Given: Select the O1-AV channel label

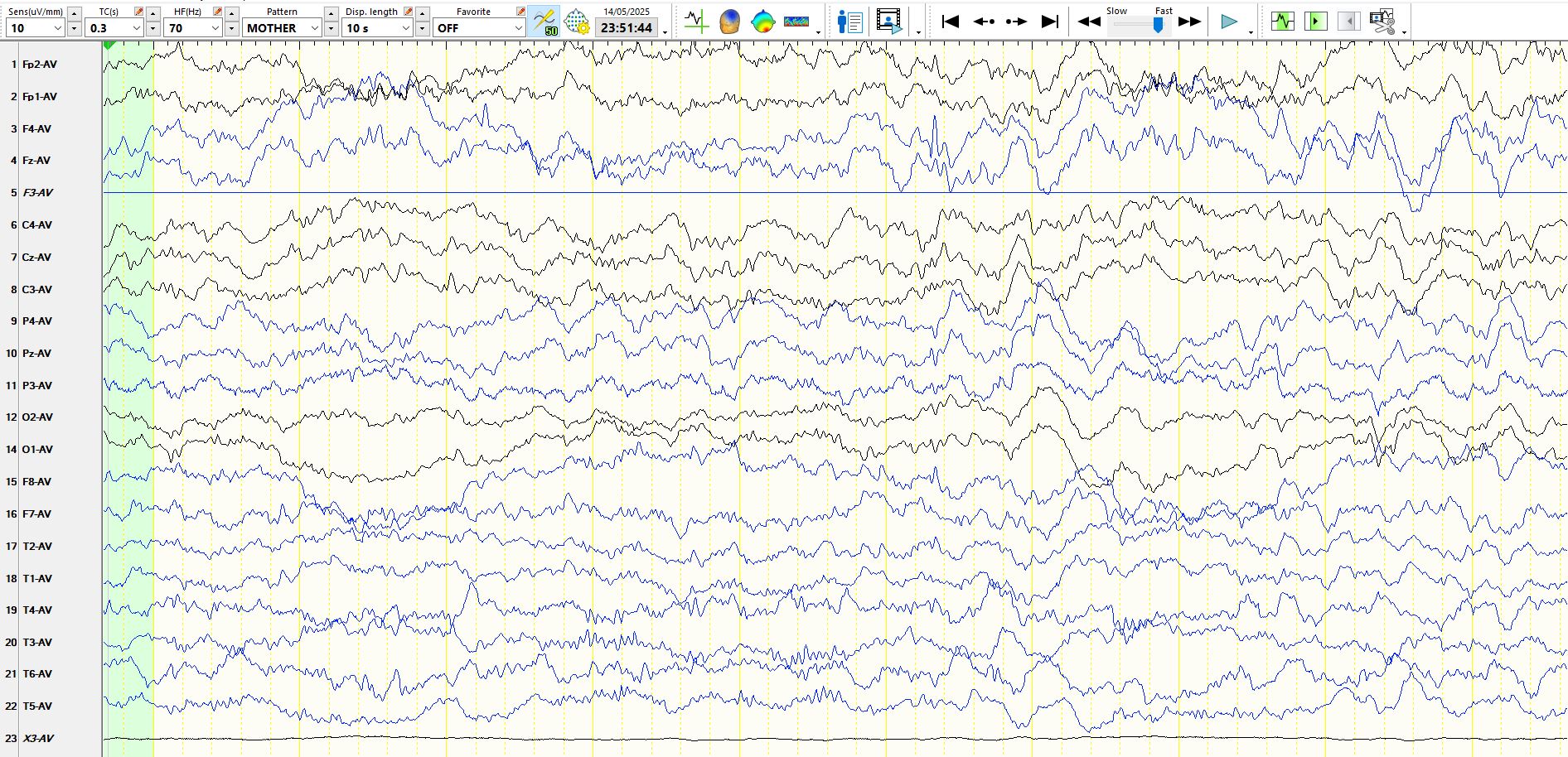Looking at the screenshot, I should point(37,450).
